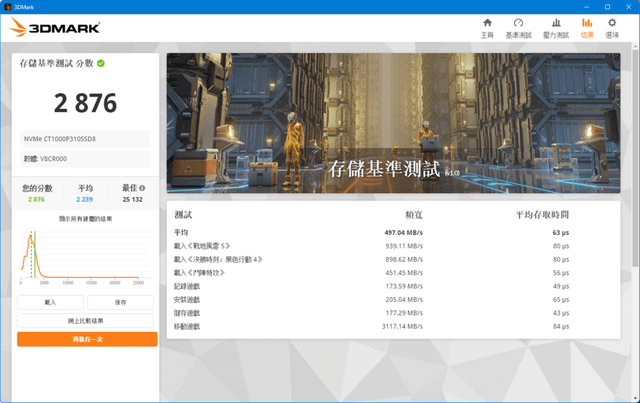The image size is (640, 403).
Task: Click the orange 再執行一次 button
Action: coord(87,339)
